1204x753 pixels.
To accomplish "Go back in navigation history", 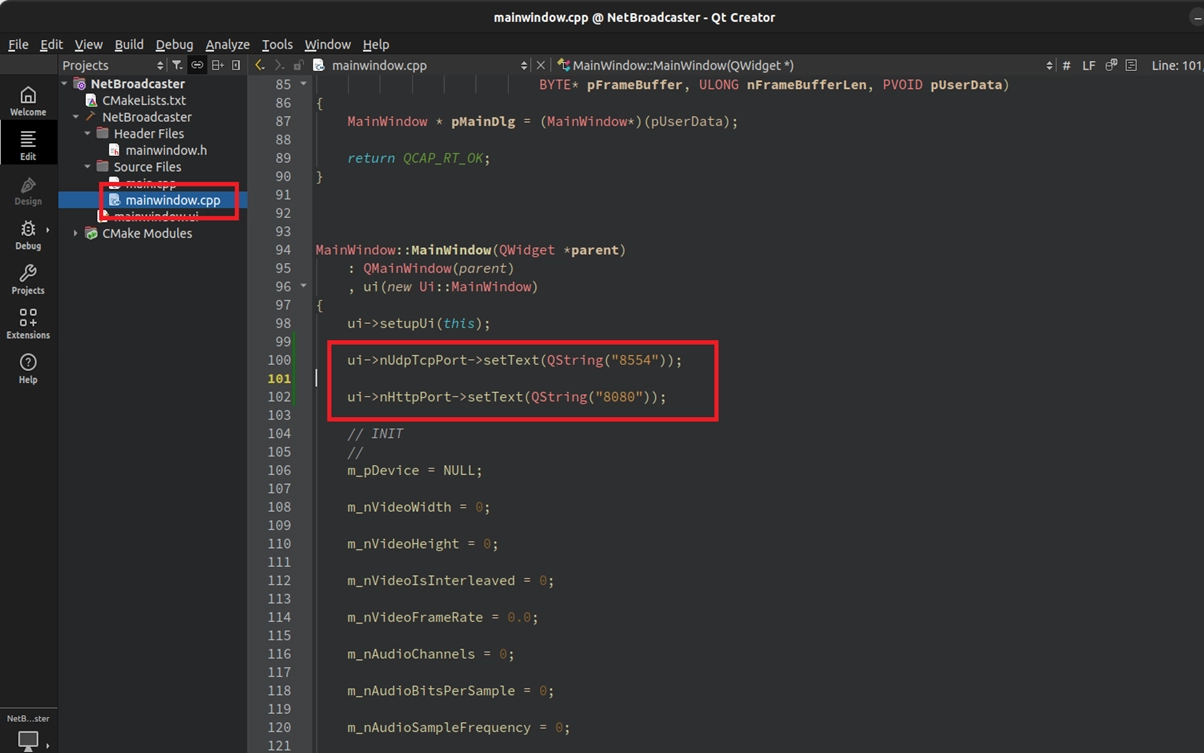I will pyautogui.click(x=260, y=65).
